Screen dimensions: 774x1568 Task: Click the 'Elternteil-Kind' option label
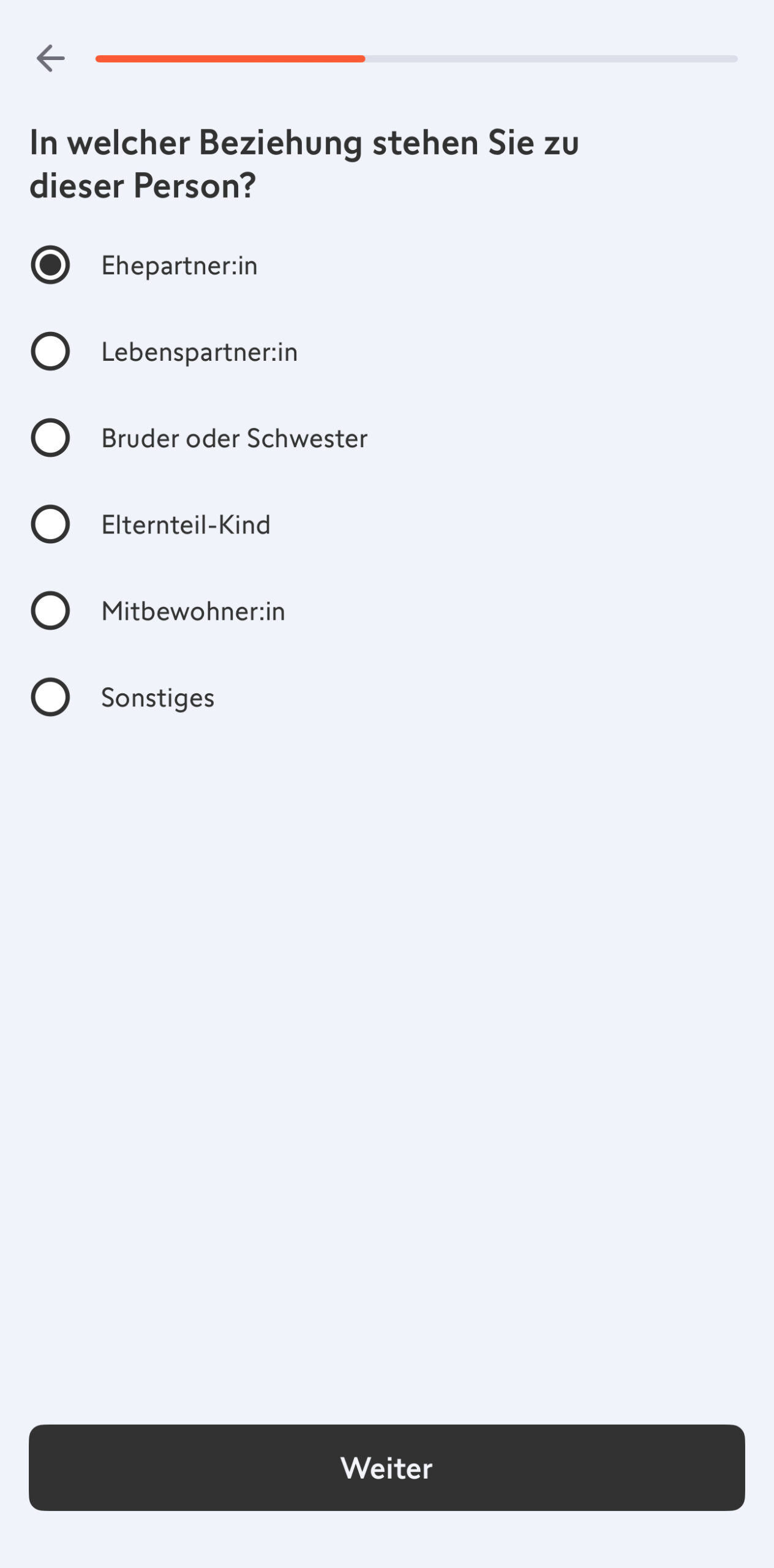186,525
